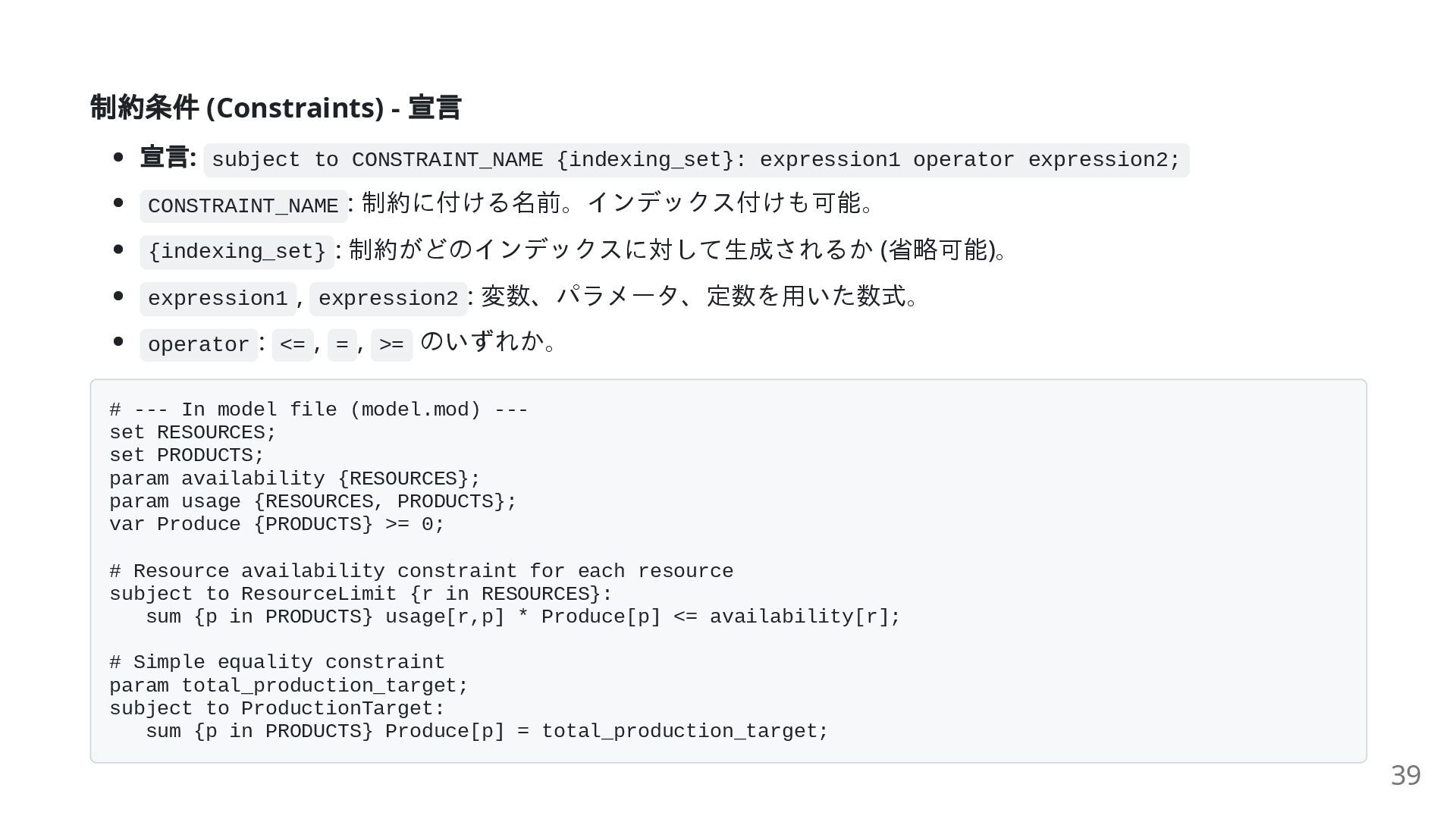The image size is (1456, 819).
Task: Select the operator inline code label
Action: (x=199, y=345)
